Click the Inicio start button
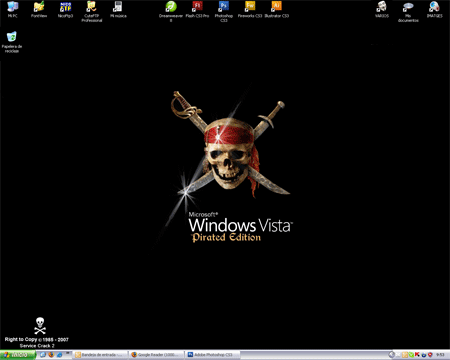Viewport: 450px width, 360px height. 18,355
